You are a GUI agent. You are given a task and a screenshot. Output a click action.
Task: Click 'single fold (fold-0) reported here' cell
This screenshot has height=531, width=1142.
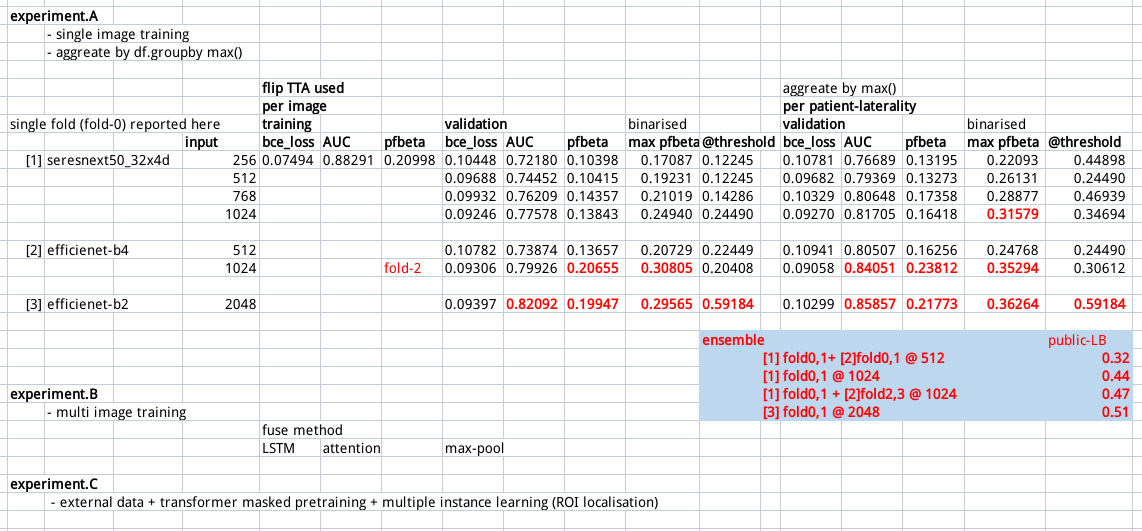(114, 125)
